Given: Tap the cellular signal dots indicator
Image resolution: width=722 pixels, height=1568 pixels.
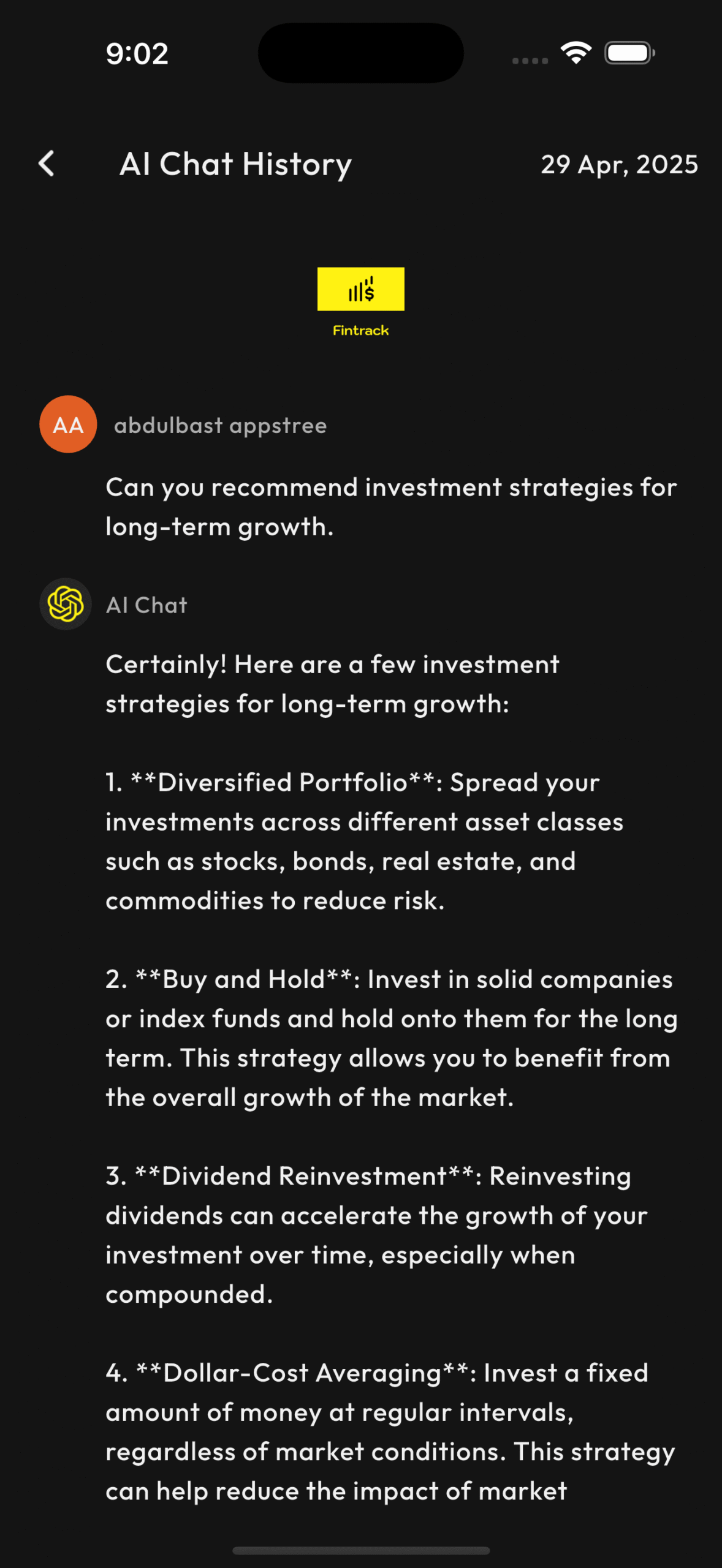Looking at the screenshot, I should (x=530, y=61).
